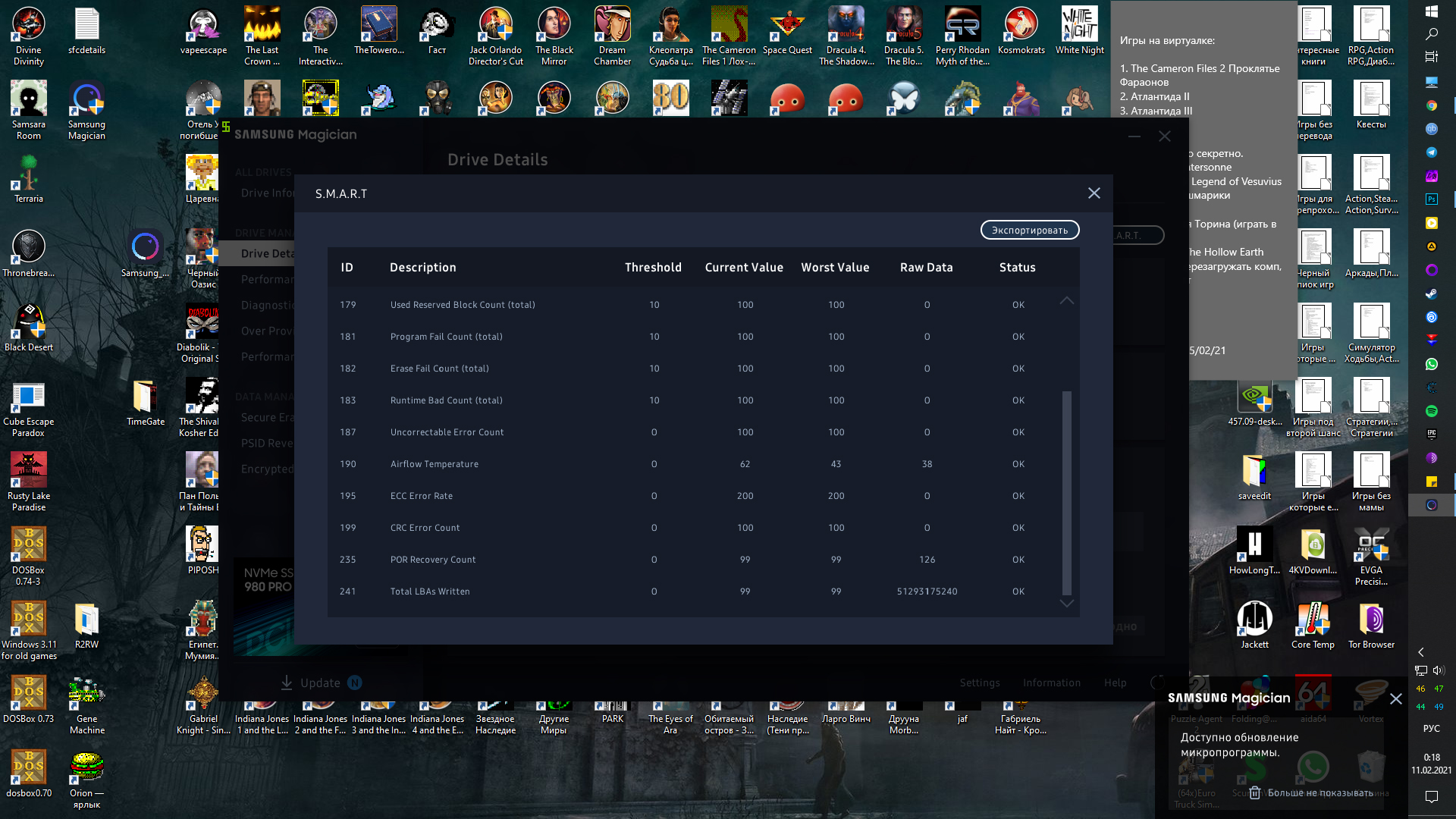Select Drive Details in Magician sidebar
This screenshot has height=819, width=1456.
pyautogui.click(x=267, y=253)
